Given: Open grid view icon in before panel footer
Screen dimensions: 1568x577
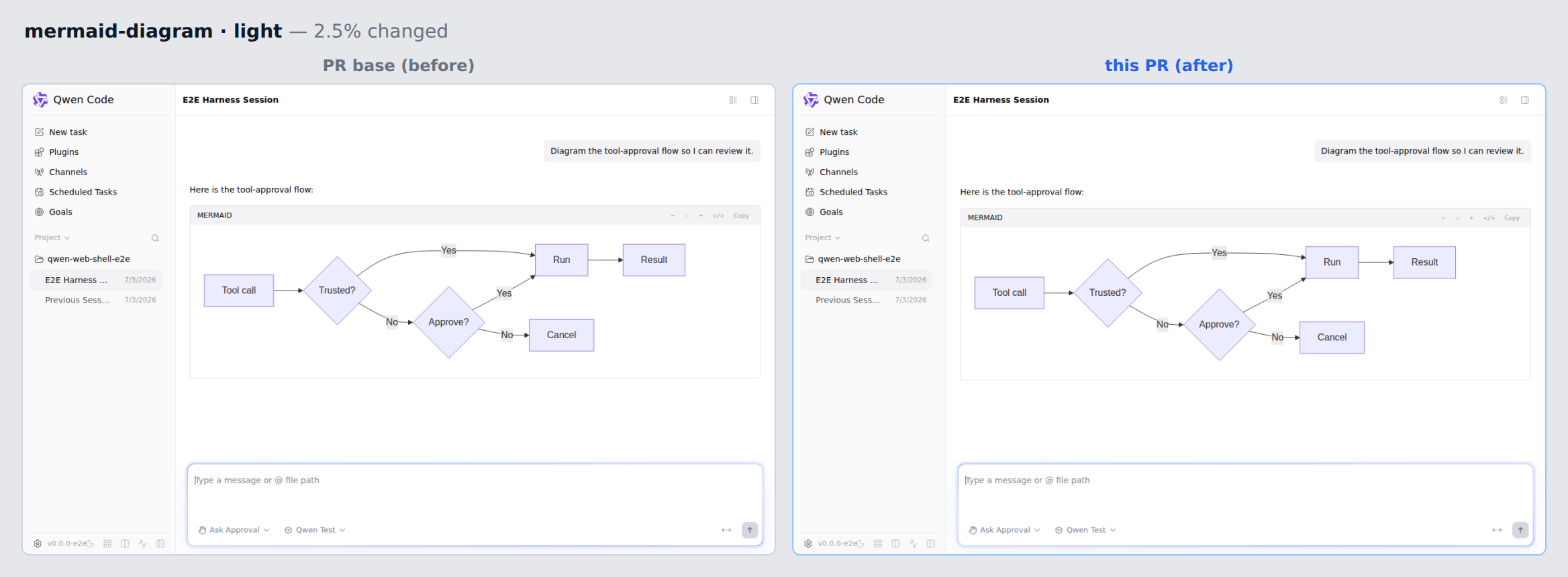Looking at the screenshot, I should click(107, 543).
